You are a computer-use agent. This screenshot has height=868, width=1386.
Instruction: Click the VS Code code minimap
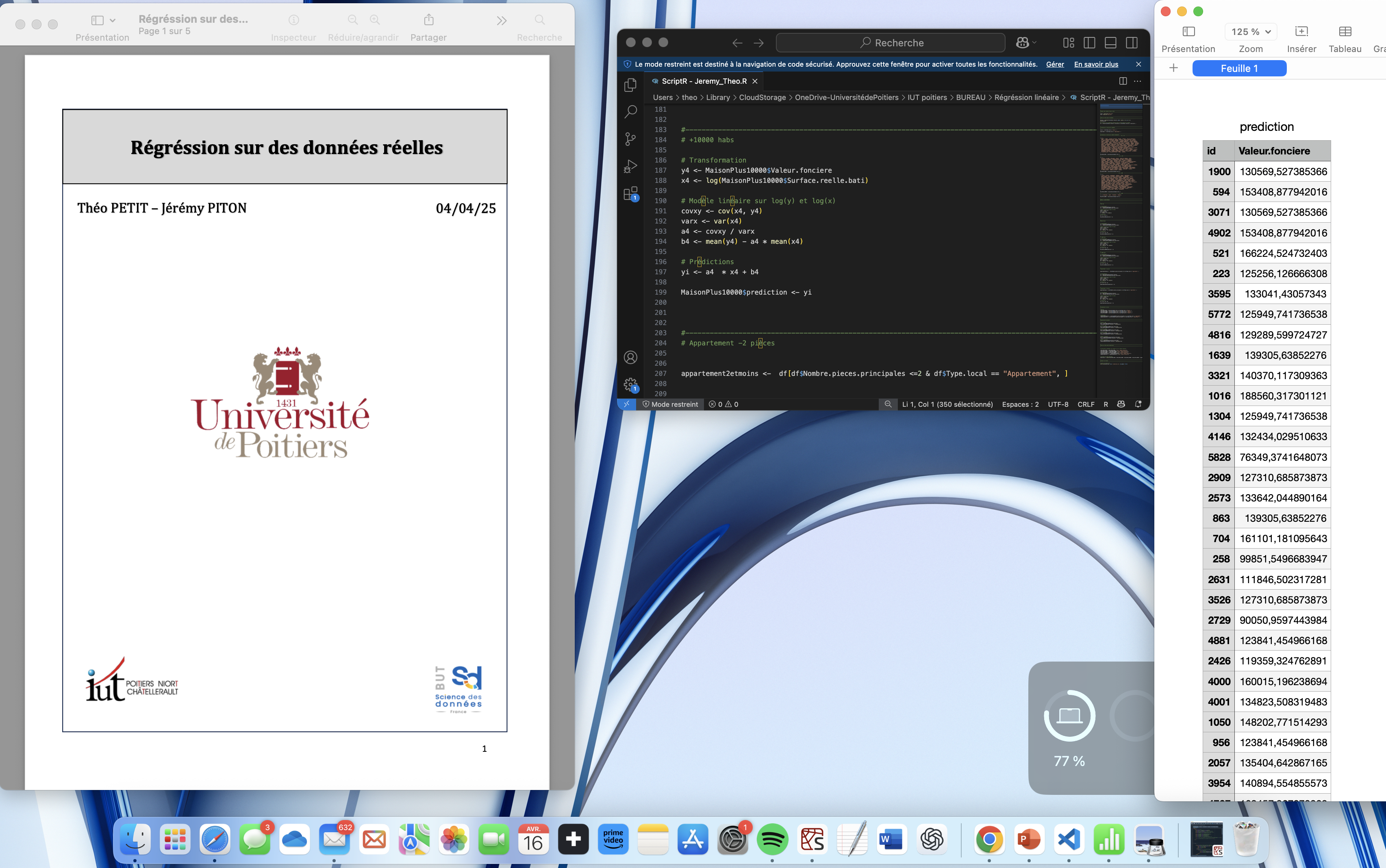click(x=1120, y=230)
